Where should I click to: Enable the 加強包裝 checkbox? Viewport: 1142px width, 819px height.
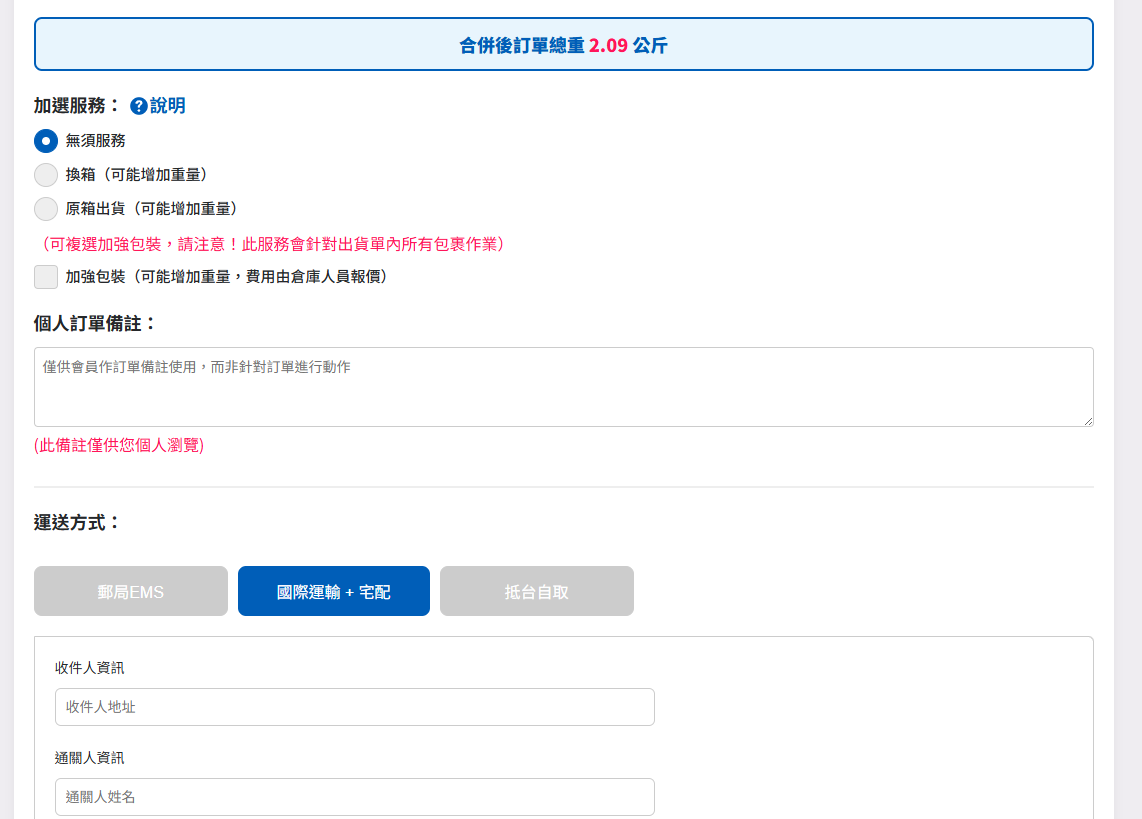[x=46, y=277]
